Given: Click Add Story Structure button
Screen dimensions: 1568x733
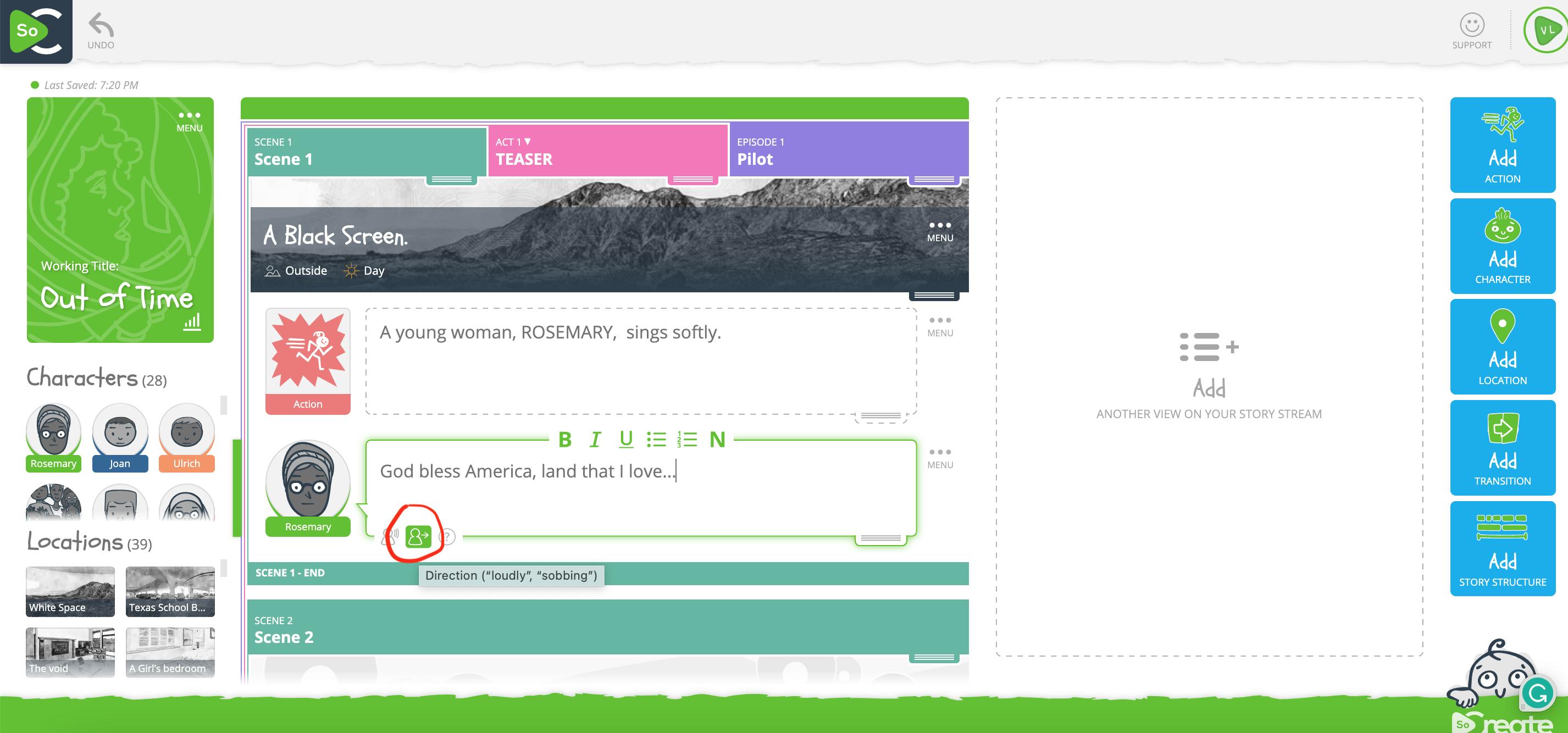Looking at the screenshot, I should click(1501, 548).
